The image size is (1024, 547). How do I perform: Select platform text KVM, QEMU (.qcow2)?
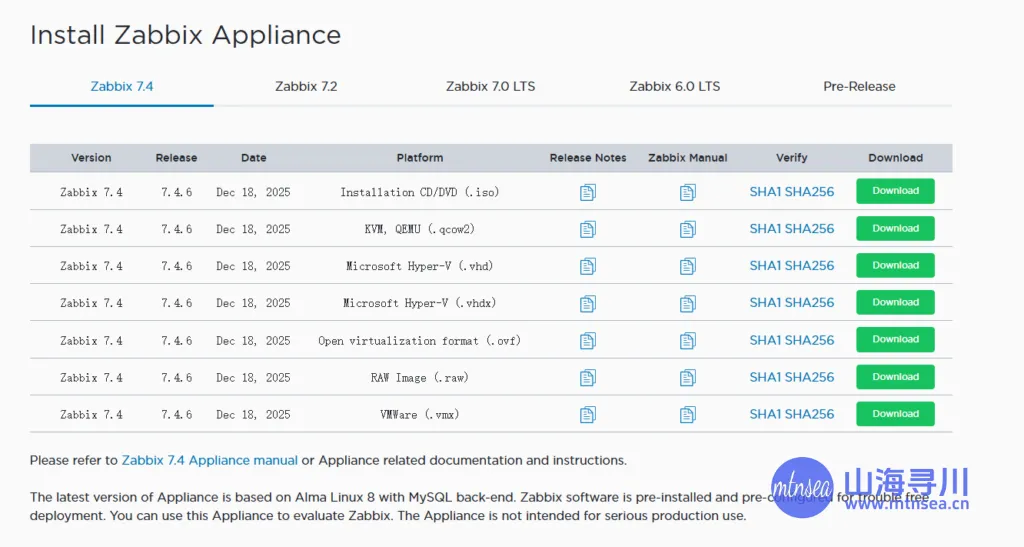tap(420, 229)
